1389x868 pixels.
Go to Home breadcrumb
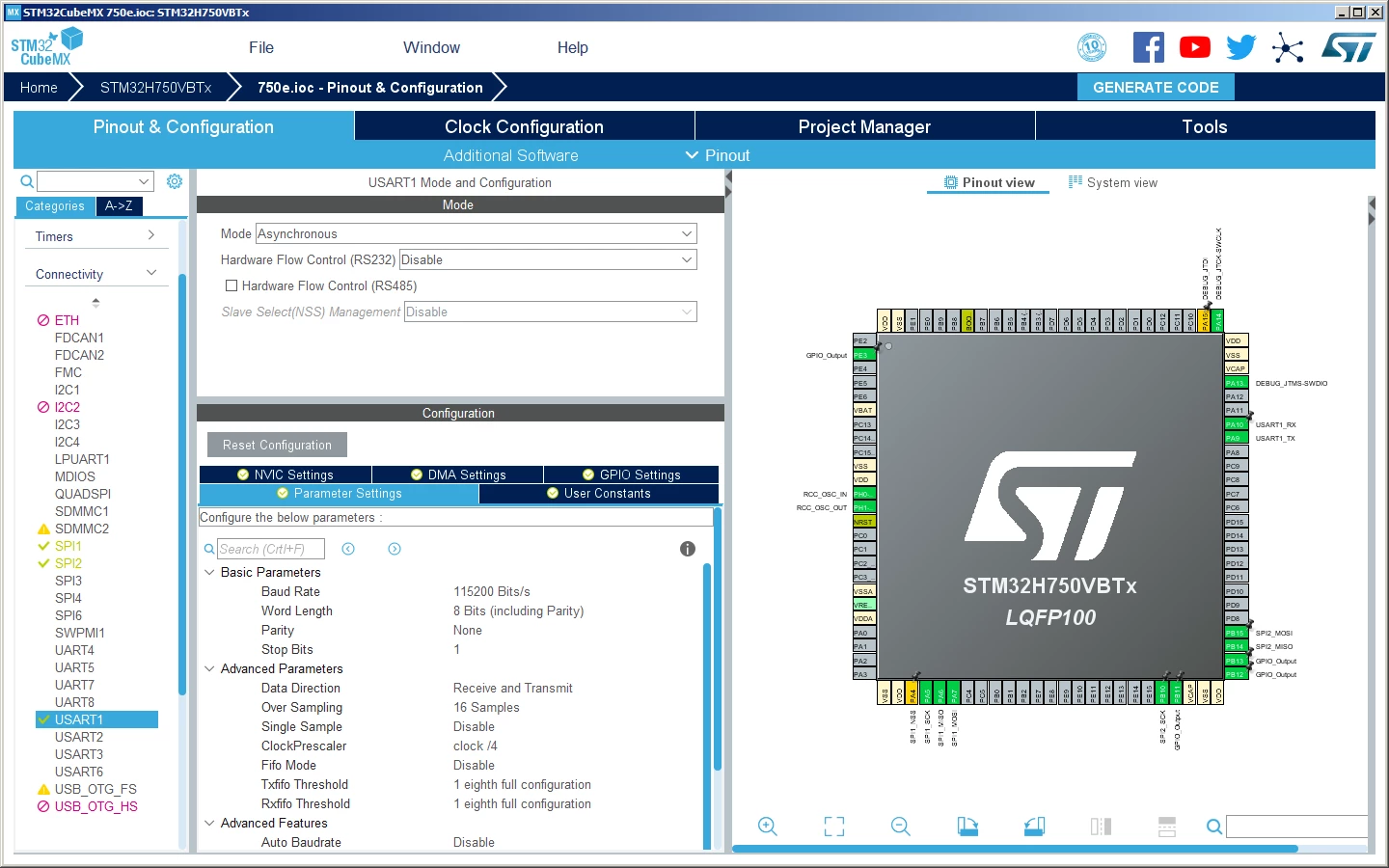(x=39, y=87)
